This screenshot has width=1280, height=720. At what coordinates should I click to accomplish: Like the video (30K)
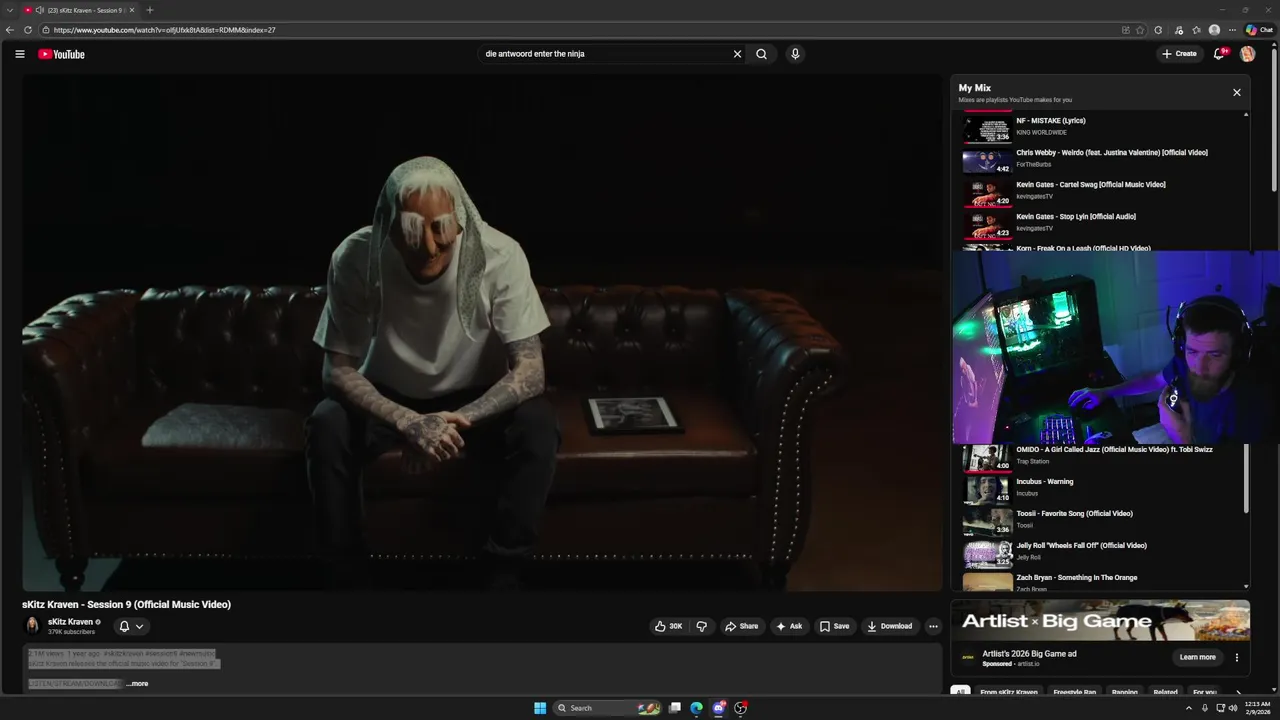pyautogui.click(x=667, y=626)
